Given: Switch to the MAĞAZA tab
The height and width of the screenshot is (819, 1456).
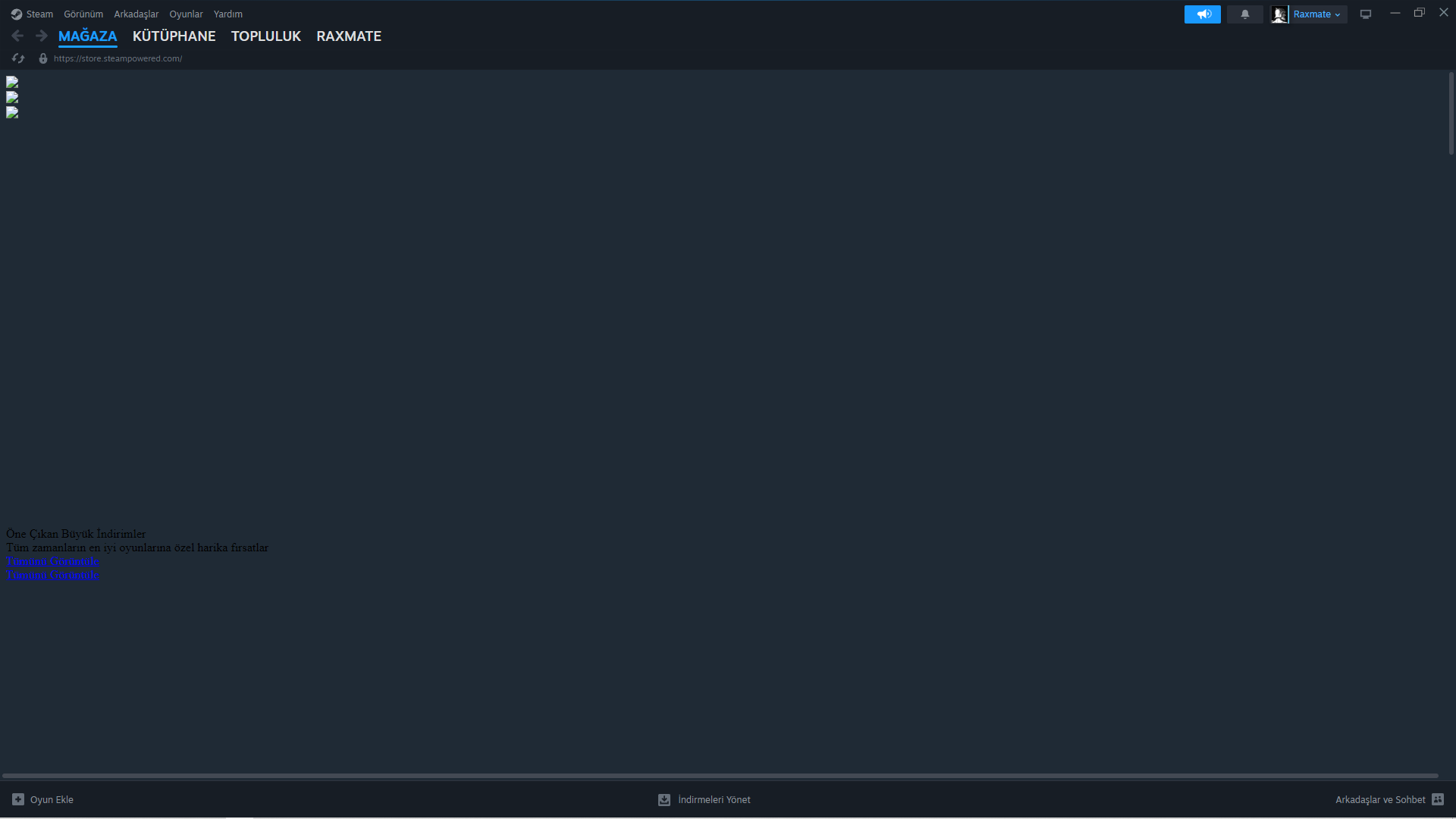Looking at the screenshot, I should pyautogui.click(x=88, y=36).
